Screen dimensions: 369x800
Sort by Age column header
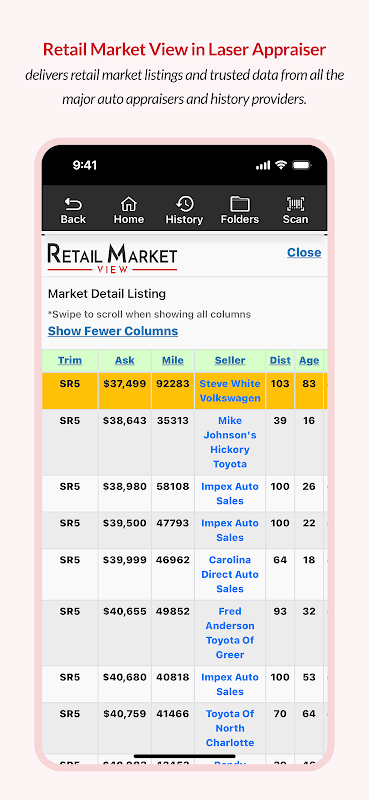click(x=309, y=360)
